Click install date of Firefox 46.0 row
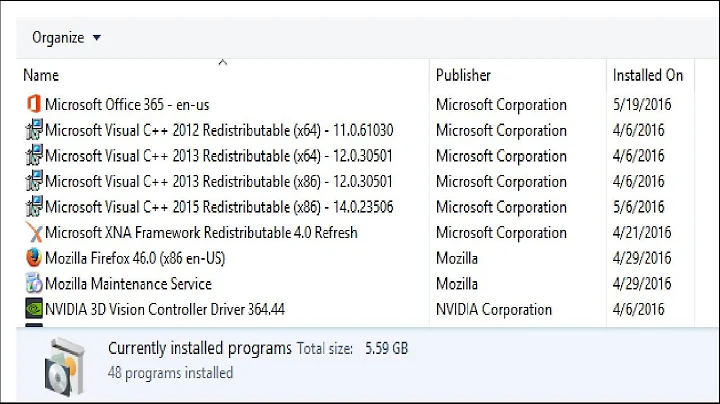The height and width of the screenshot is (404, 720). tap(642, 258)
